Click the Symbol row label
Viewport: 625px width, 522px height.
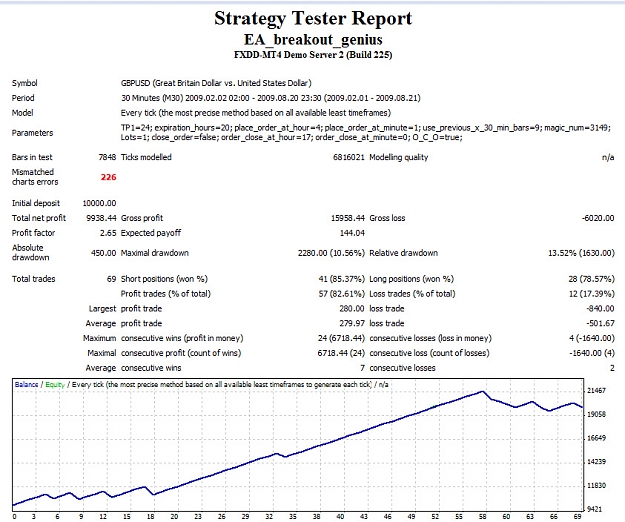[x=25, y=83]
